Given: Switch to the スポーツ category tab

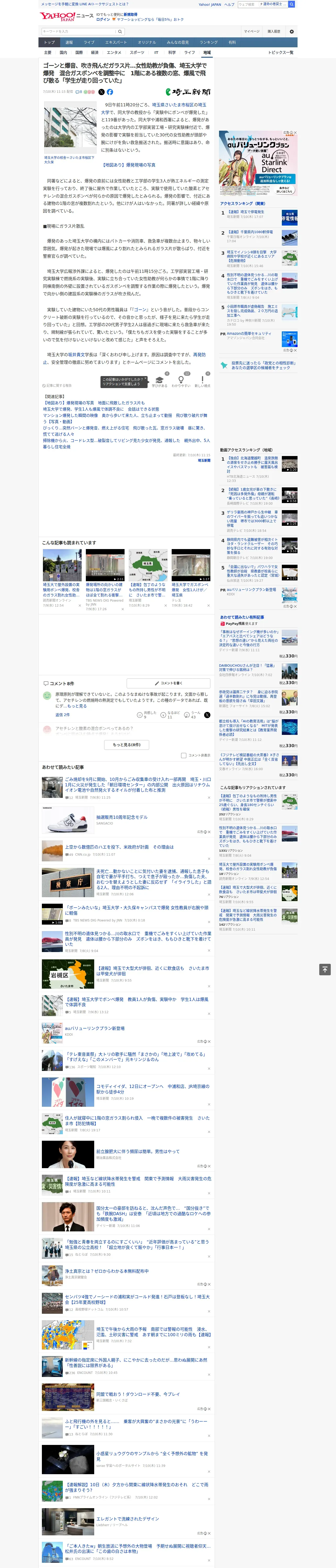Looking at the screenshot, I should [x=137, y=52].
